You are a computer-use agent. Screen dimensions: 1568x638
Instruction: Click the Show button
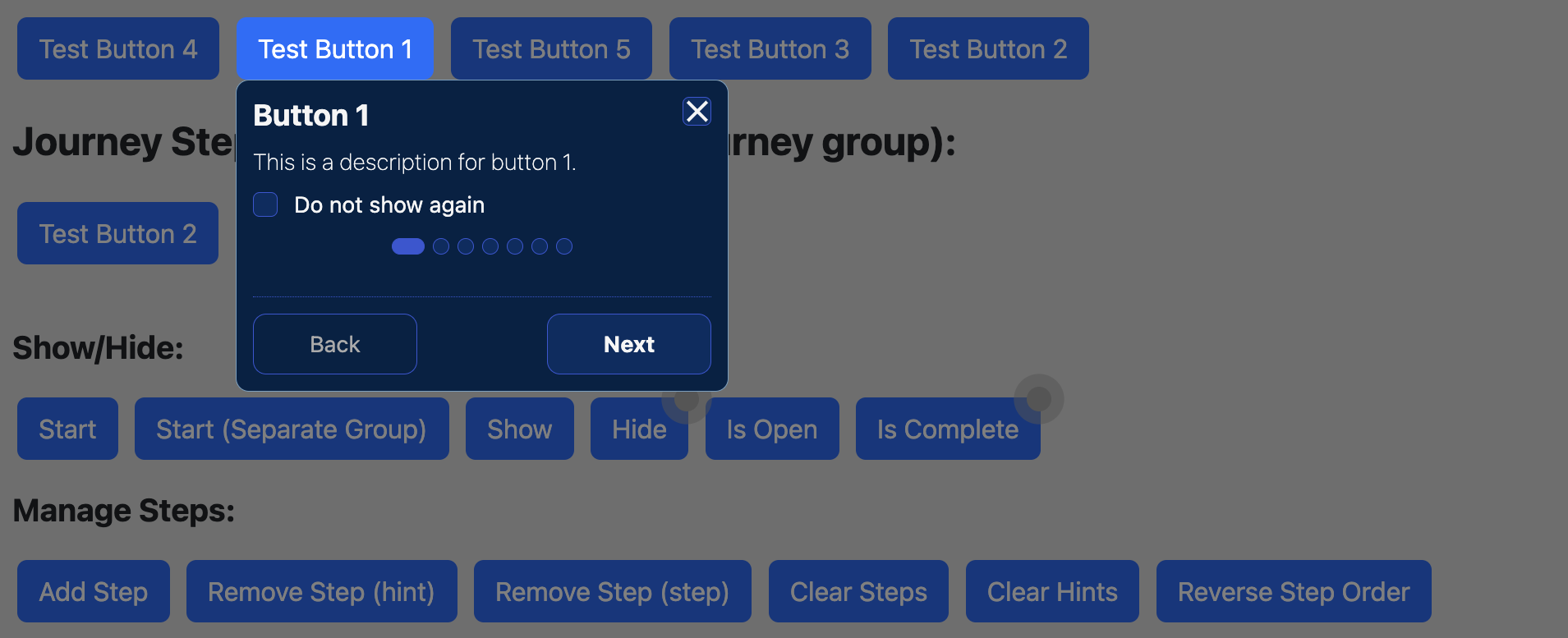click(x=520, y=429)
